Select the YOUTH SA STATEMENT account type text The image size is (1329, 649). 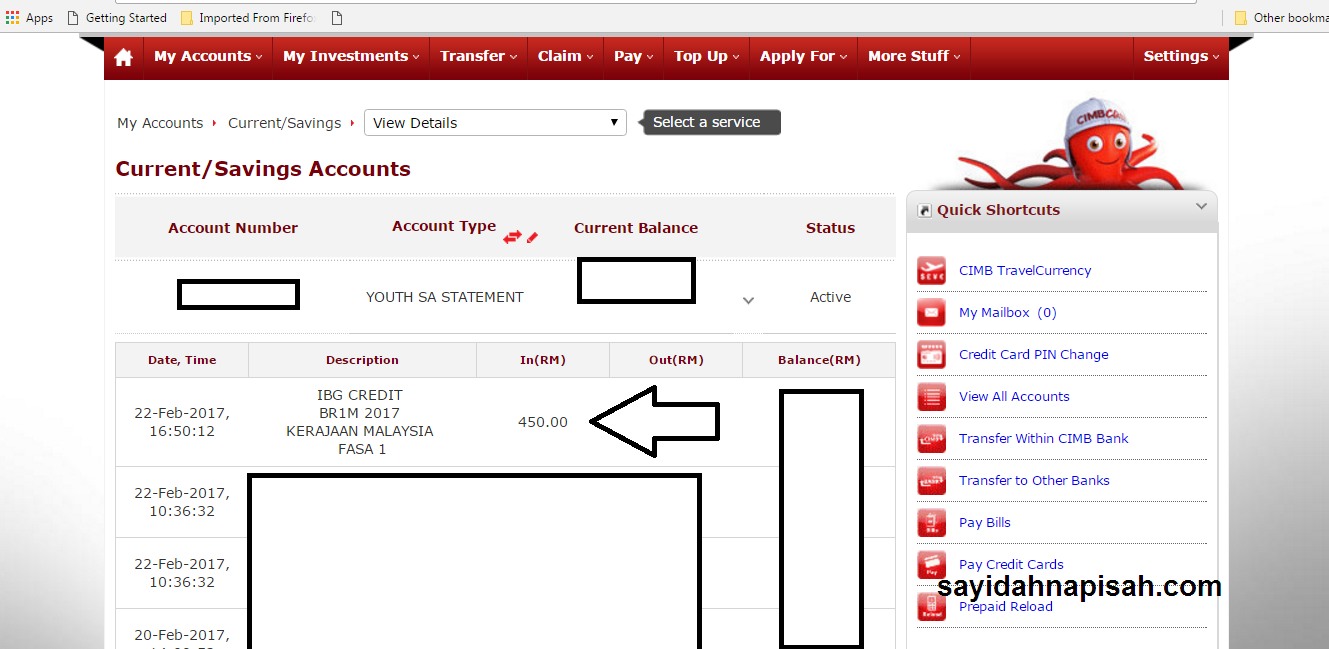pos(444,297)
